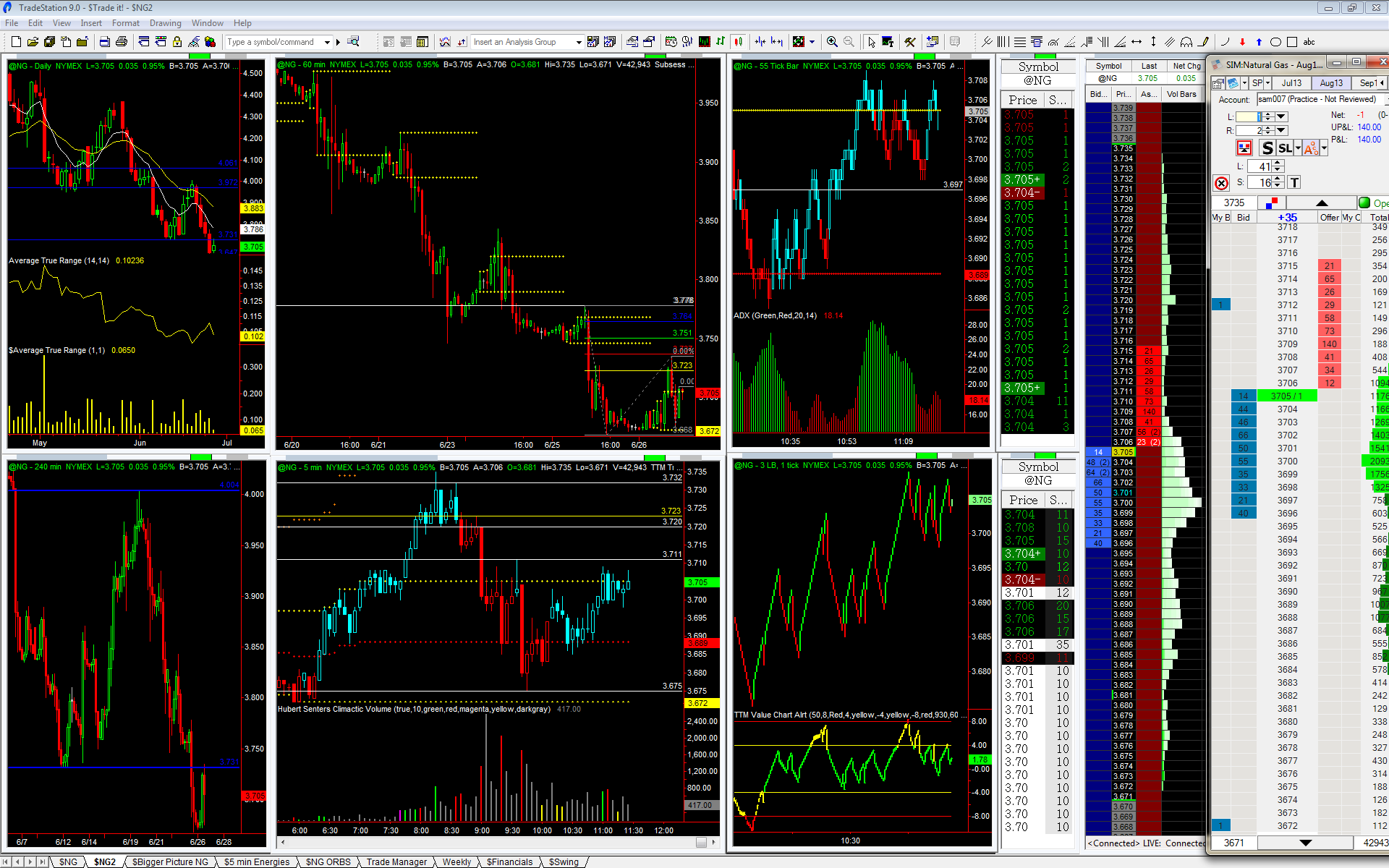Open the Insert menu
Viewport: 1389px width, 868px height.
click(91, 23)
